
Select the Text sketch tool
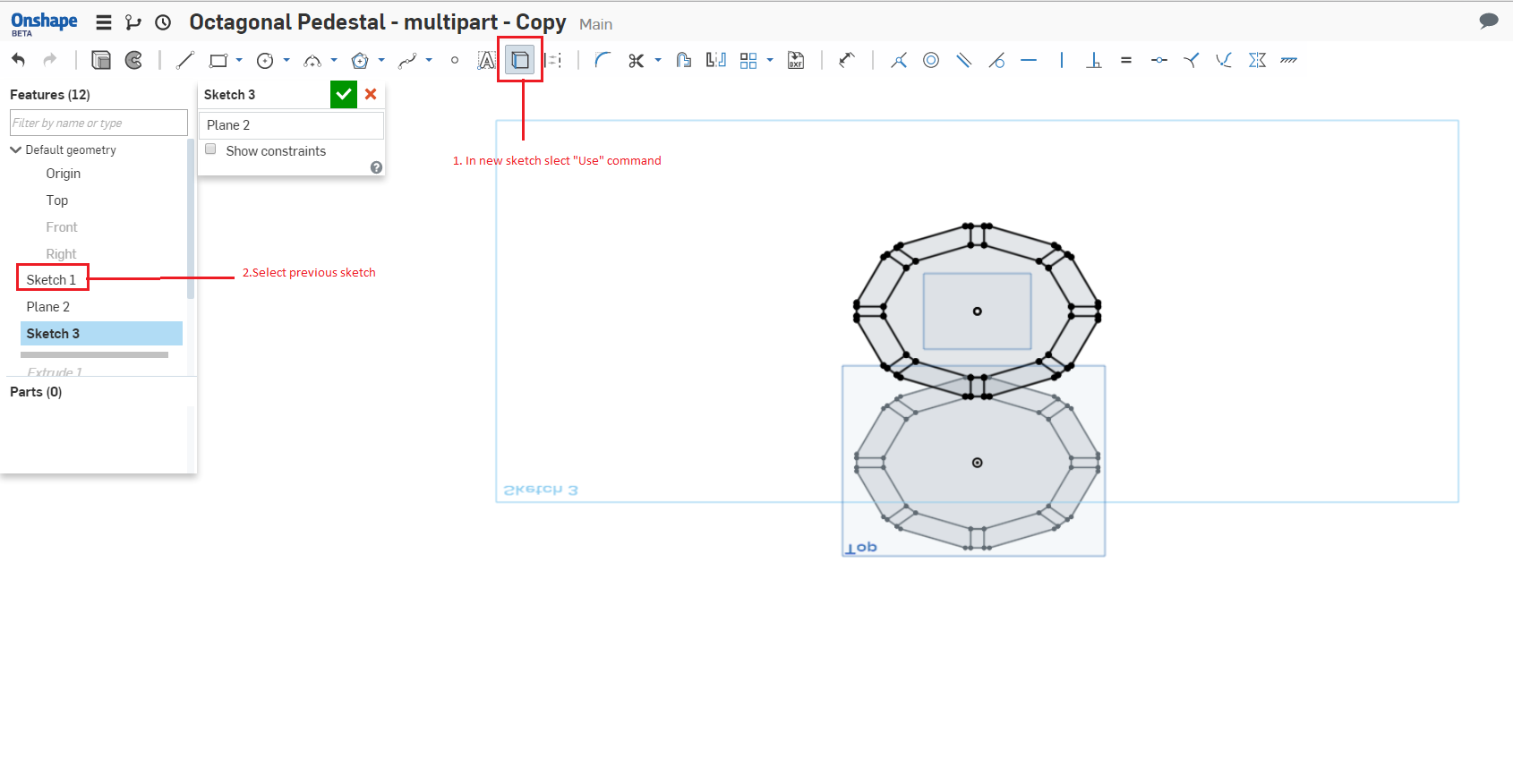pyautogui.click(x=486, y=60)
